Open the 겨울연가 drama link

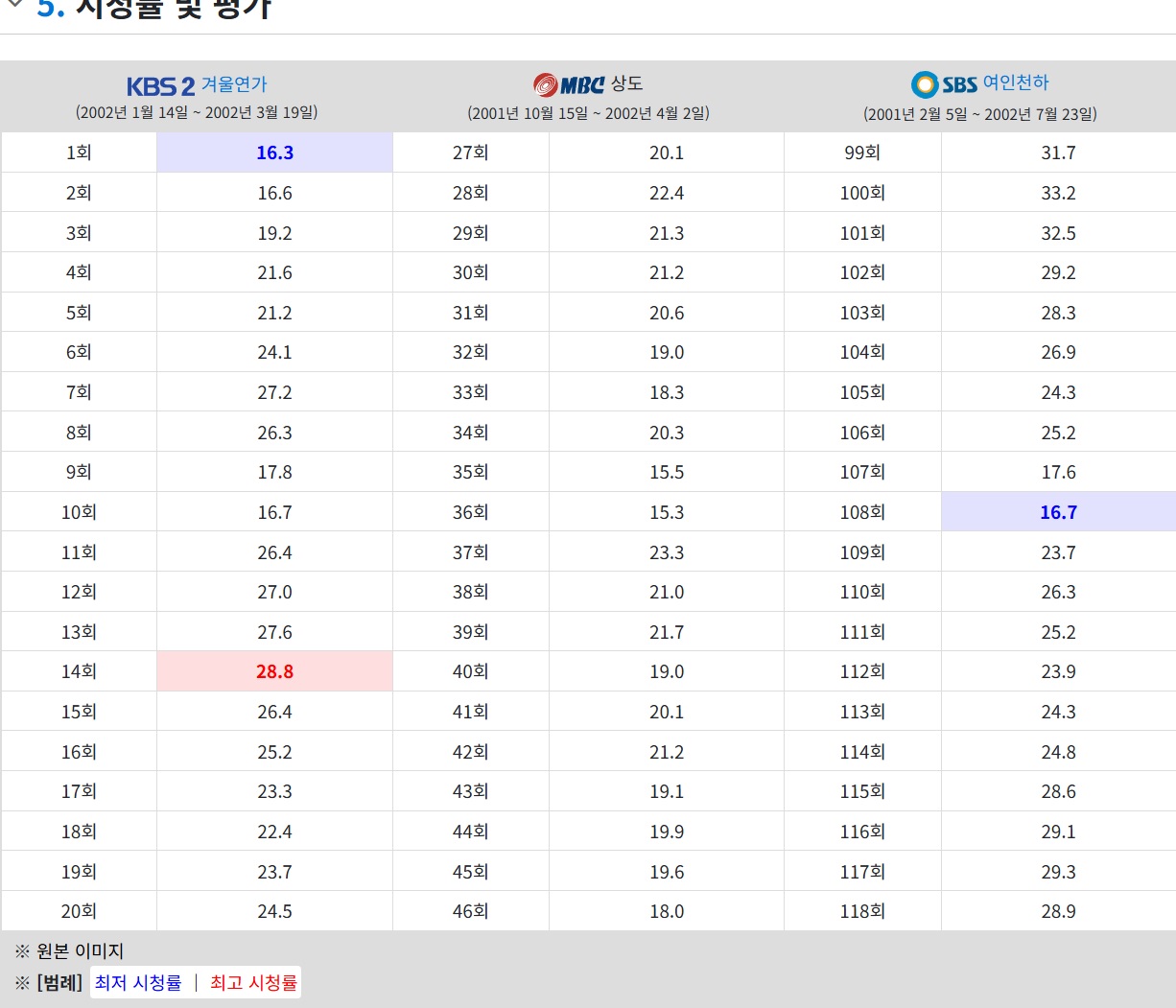(234, 84)
